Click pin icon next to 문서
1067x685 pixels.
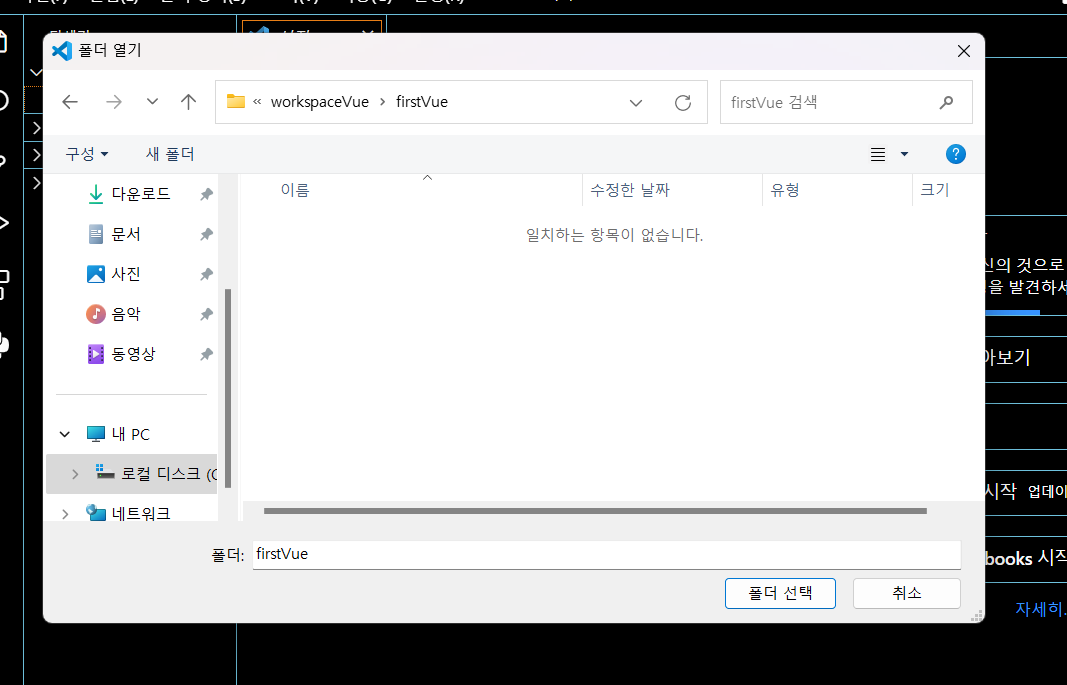point(206,235)
